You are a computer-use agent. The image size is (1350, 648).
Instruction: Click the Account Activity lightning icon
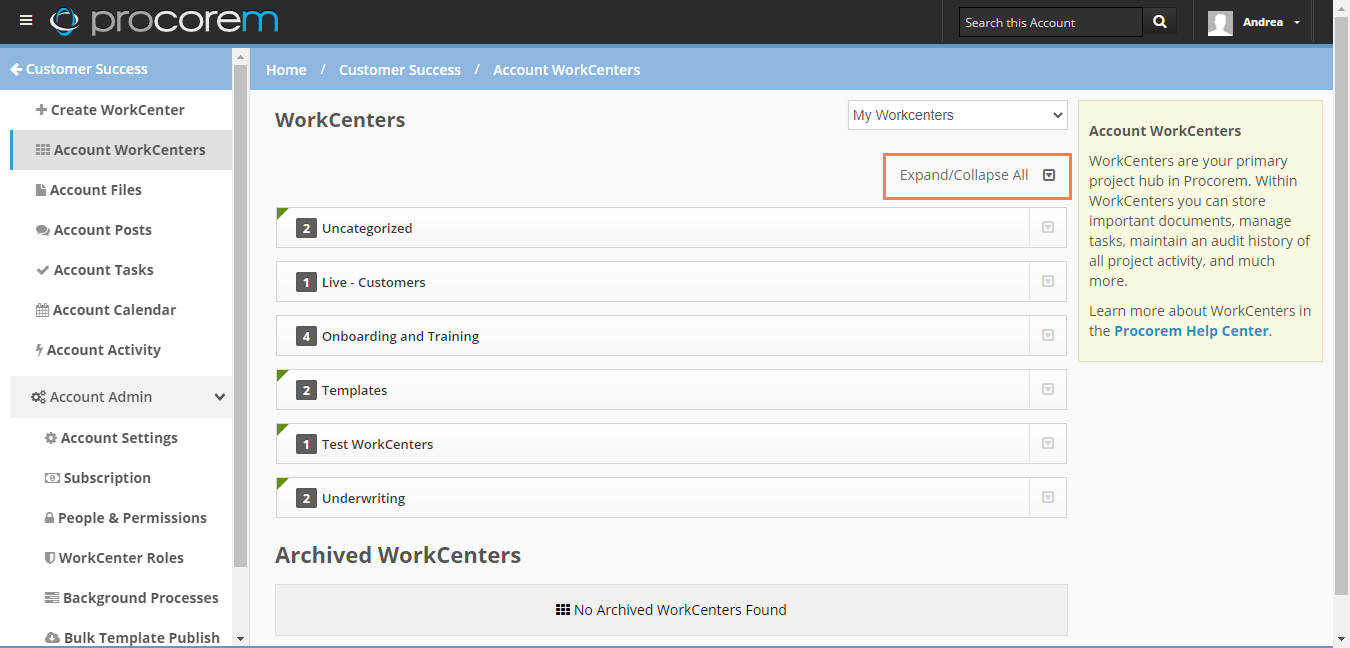pyautogui.click(x=39, y=350)
